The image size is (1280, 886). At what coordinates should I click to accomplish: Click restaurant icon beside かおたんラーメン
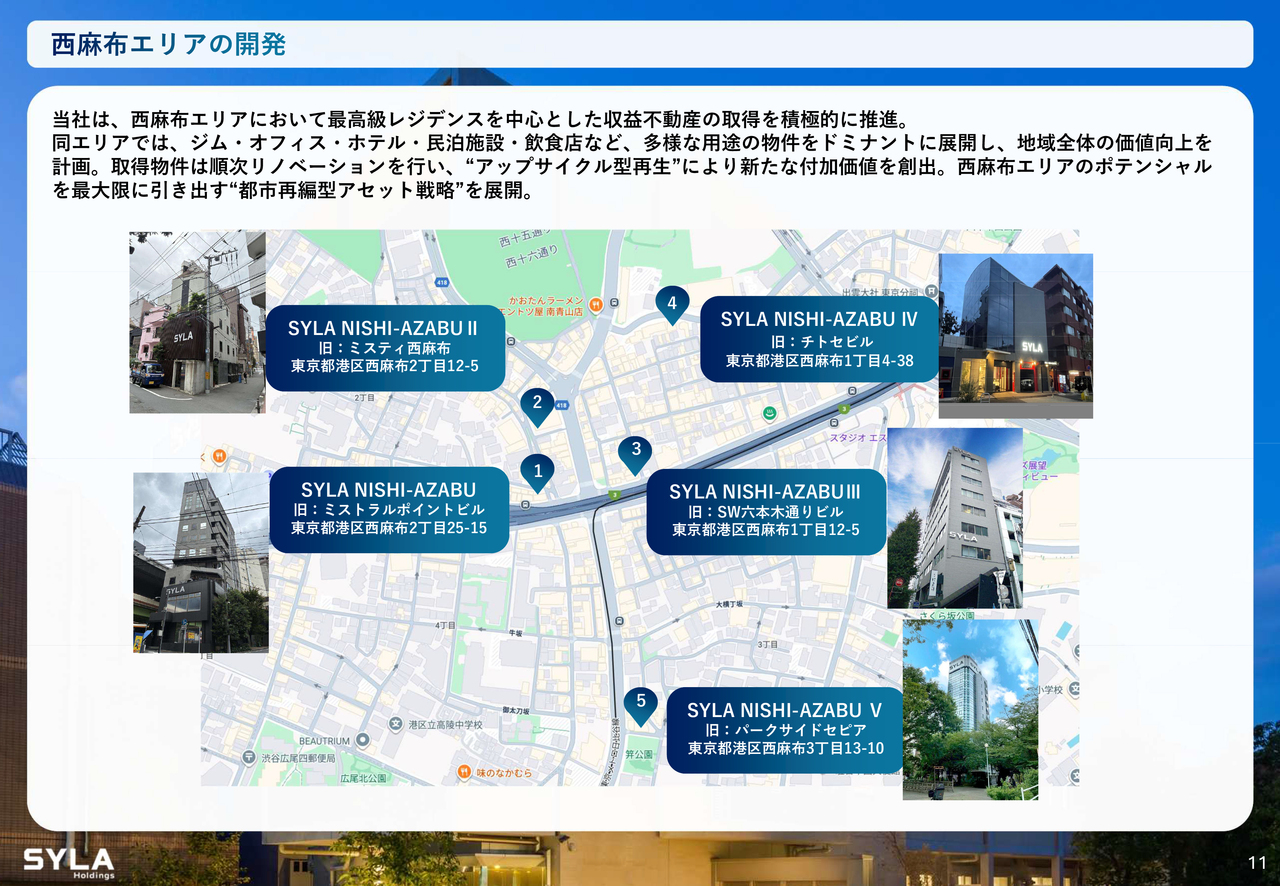[595, 305]
